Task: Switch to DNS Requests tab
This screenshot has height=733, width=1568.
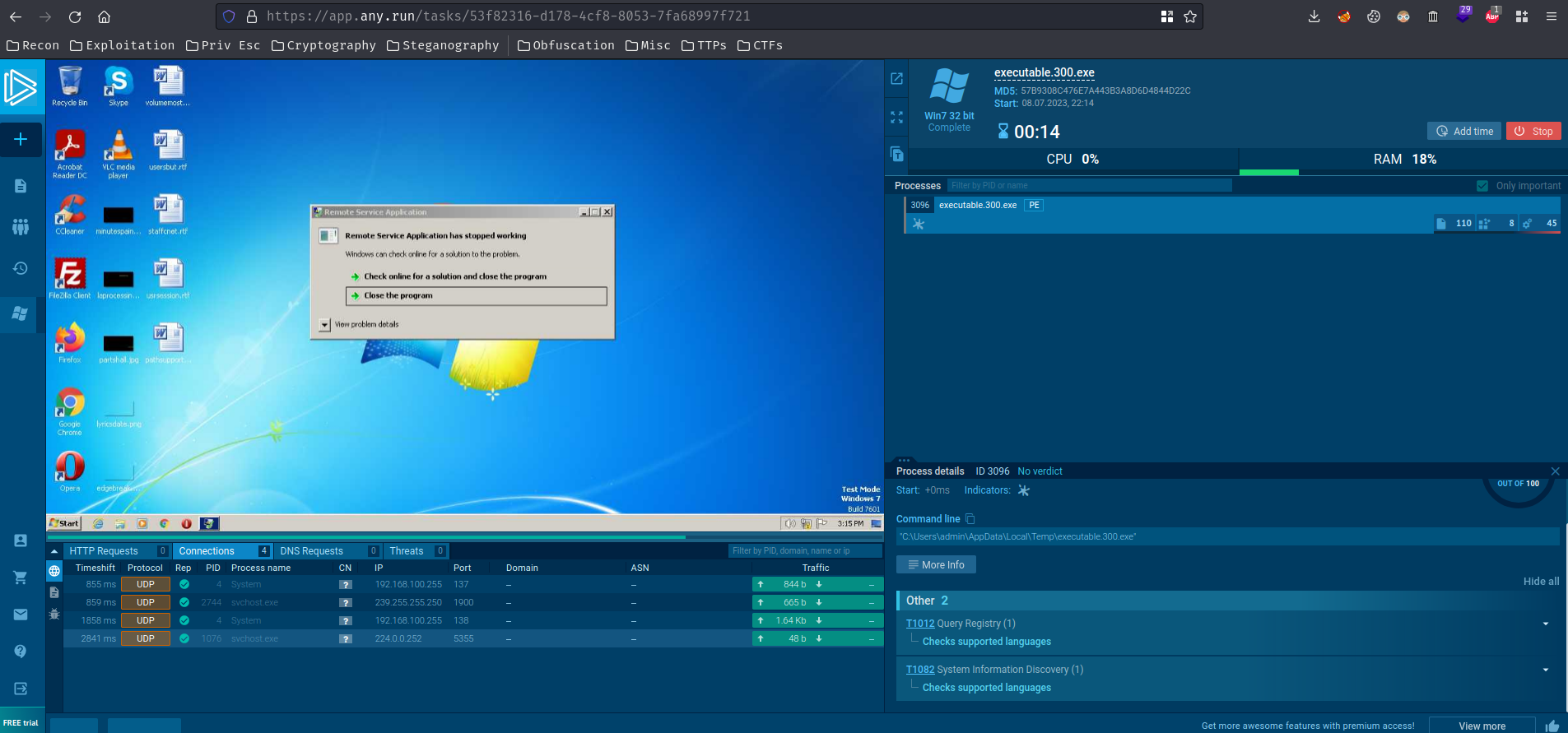Action: click(x=328, y=551)
